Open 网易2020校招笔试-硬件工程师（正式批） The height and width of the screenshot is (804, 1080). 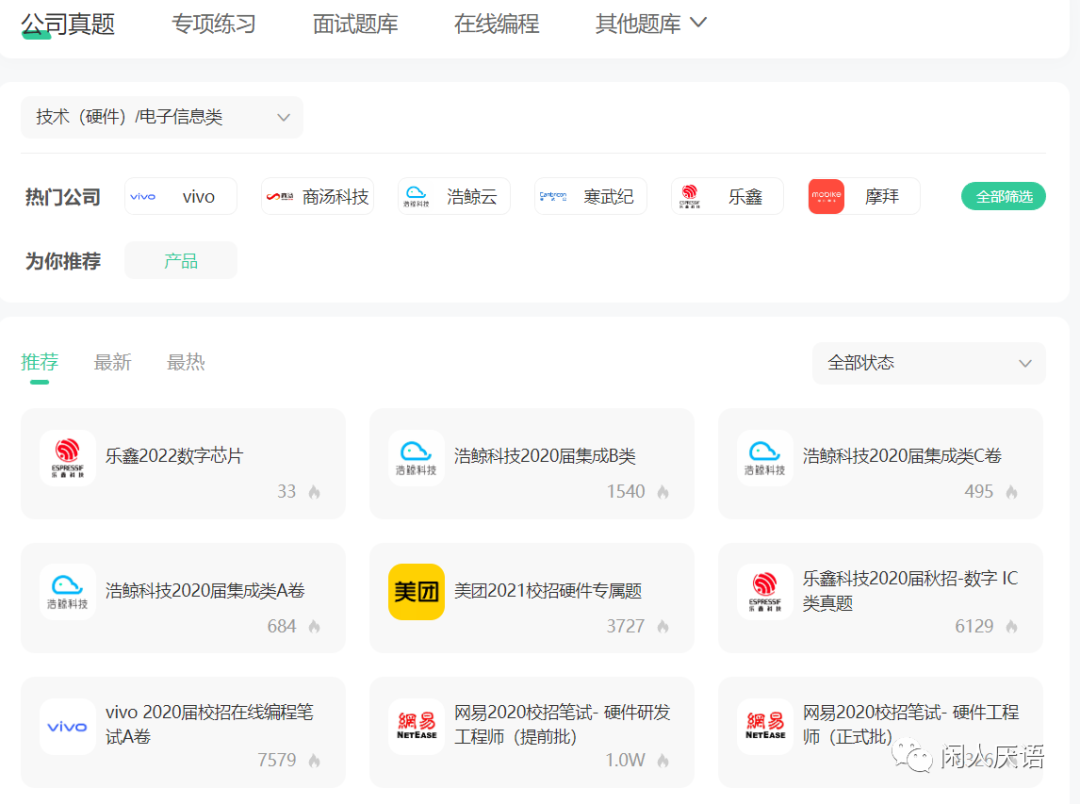tap(911, 724)
